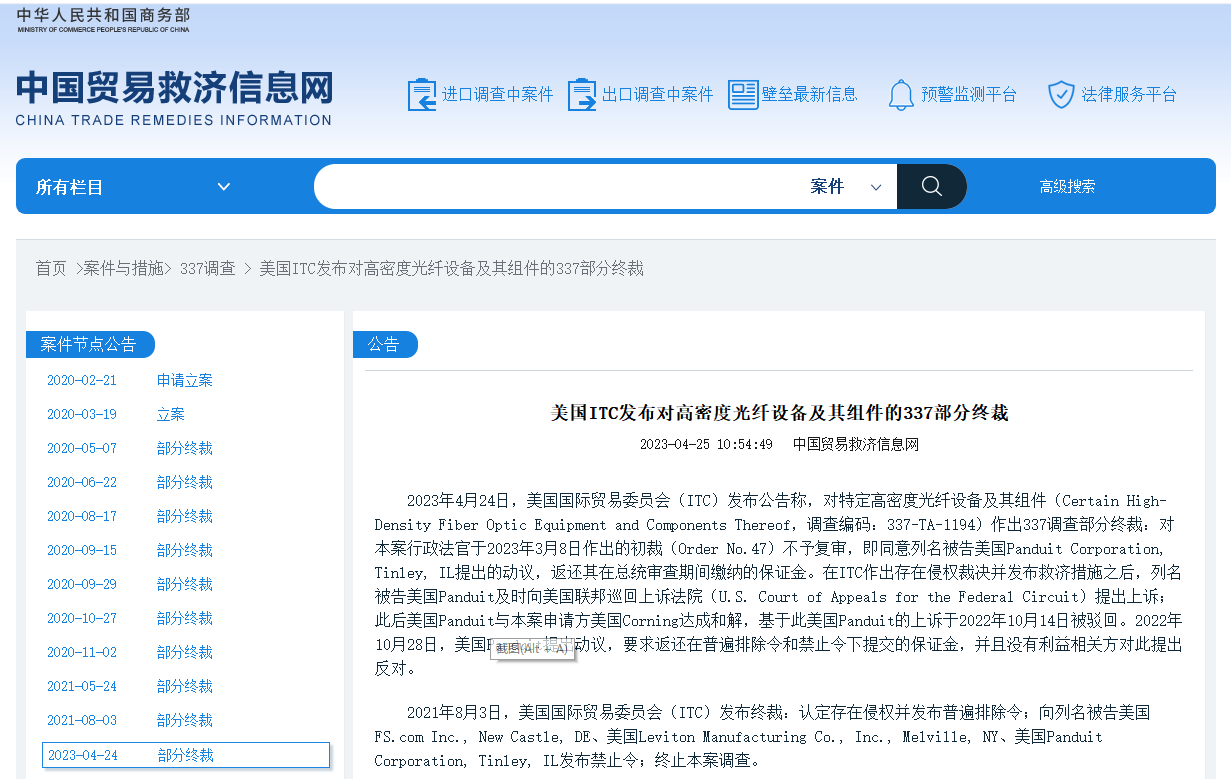Open the 2020-08-17 部分终裁 entry
The width and height of the screenshot is (1231, 779).
pos(130,516)
